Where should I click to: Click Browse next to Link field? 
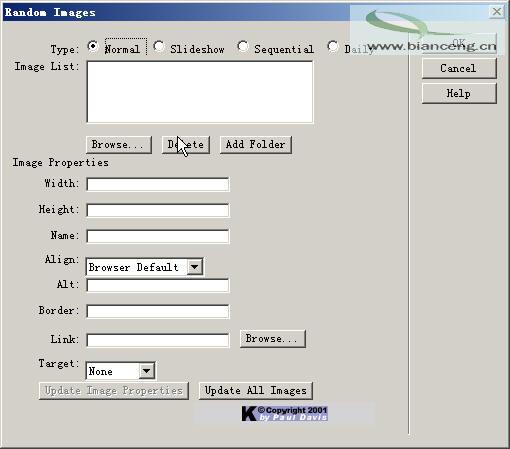tap(272, 339)
